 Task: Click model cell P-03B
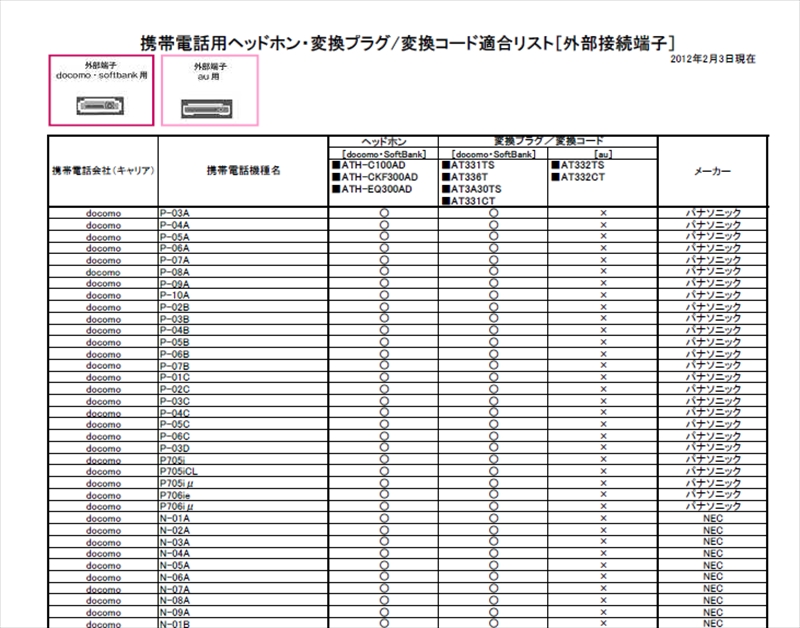[x=243, y=319]
